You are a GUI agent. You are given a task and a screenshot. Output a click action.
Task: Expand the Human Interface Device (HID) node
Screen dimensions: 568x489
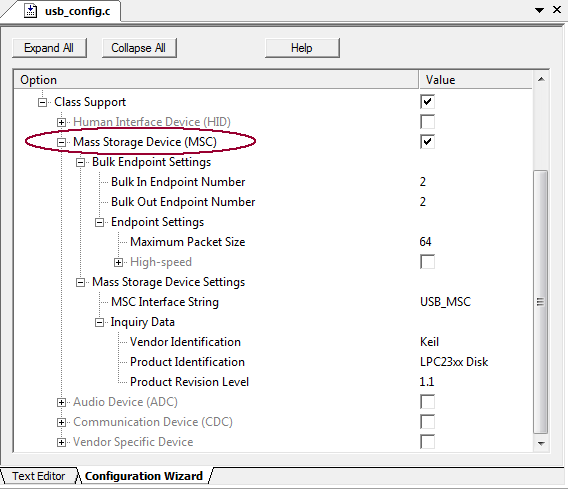tap(61, 122)
